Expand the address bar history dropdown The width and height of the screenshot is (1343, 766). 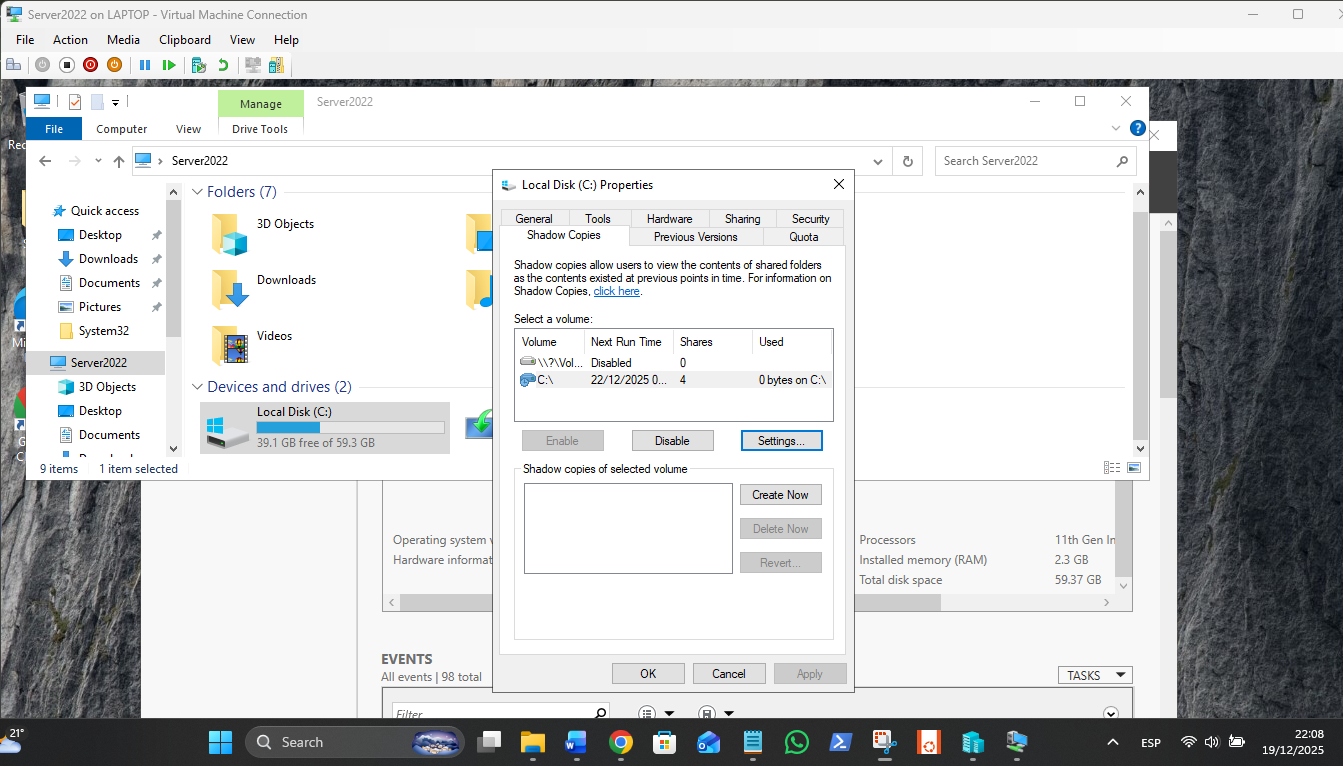pos(877,161)
